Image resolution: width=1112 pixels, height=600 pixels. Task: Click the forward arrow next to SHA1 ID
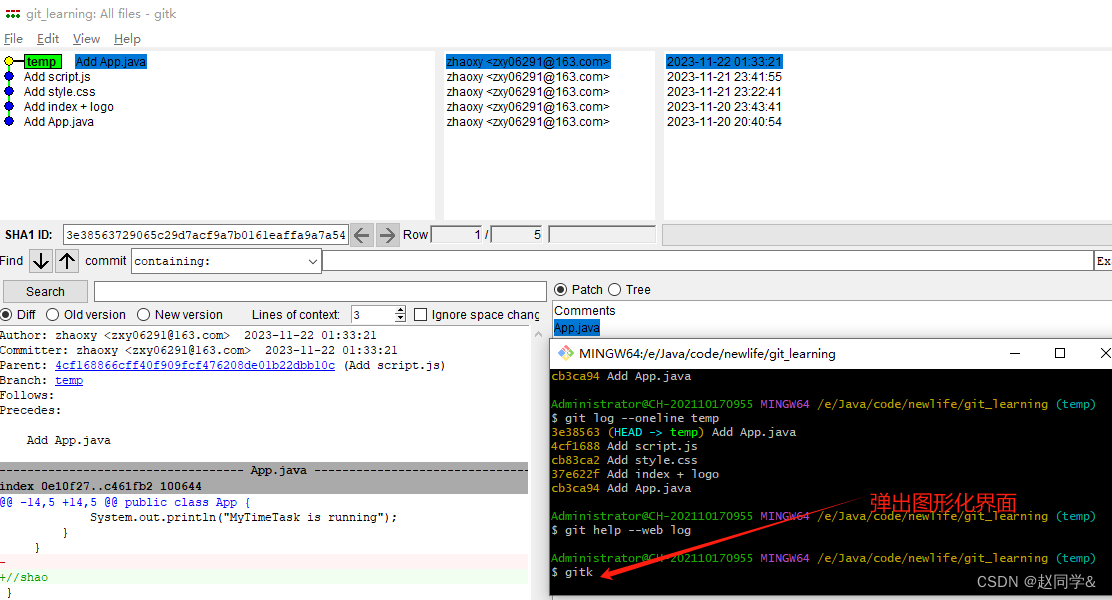pyautogui.click(x=387, y=235)
